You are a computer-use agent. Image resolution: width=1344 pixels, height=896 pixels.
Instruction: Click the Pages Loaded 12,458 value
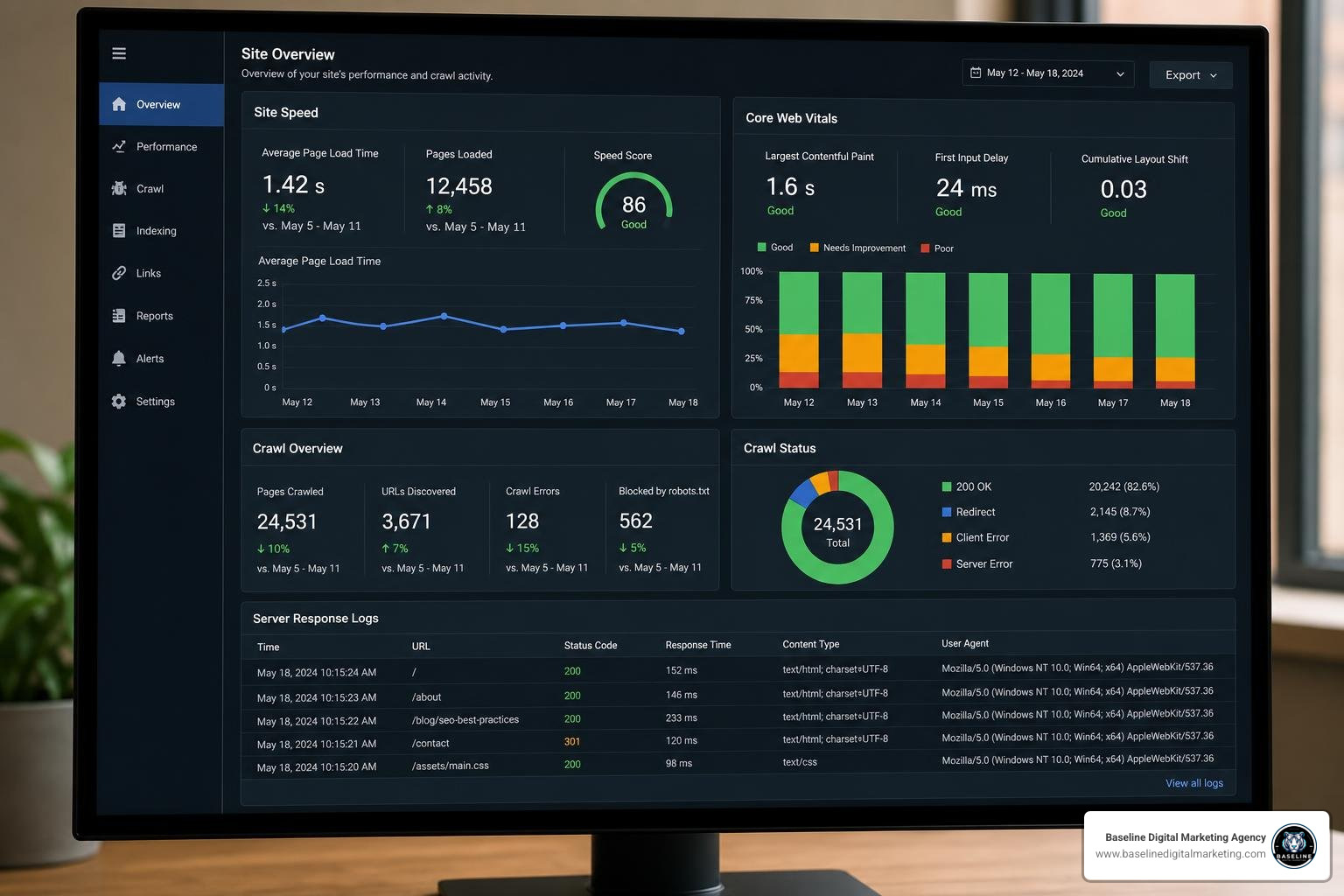pos(459,186)
